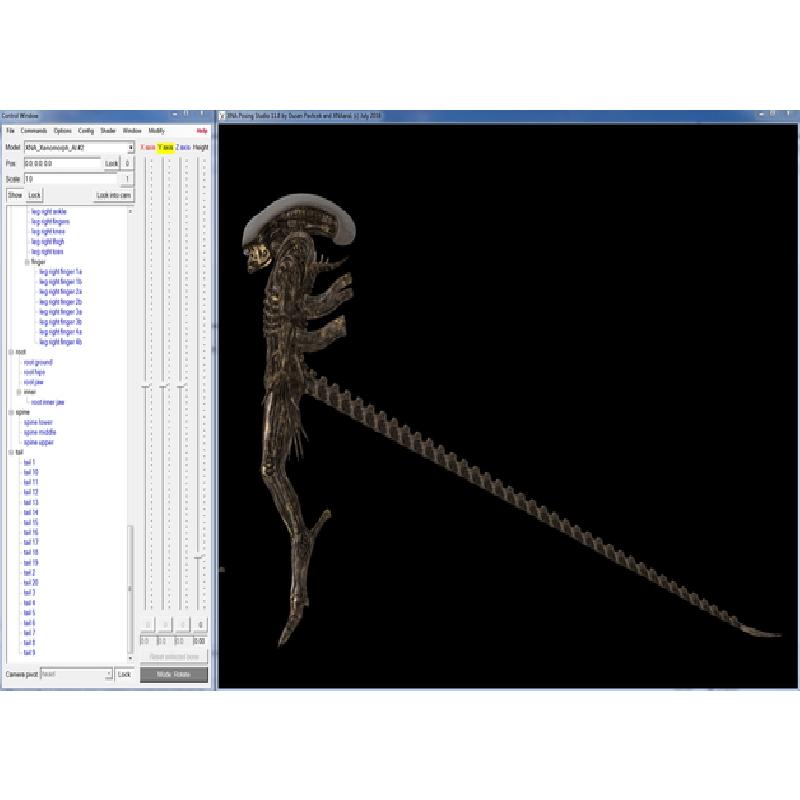Click the reset button under X axis slider
The height and width of the screenshot is (800, 800).
pyautogui.click(x=148, y=625)
